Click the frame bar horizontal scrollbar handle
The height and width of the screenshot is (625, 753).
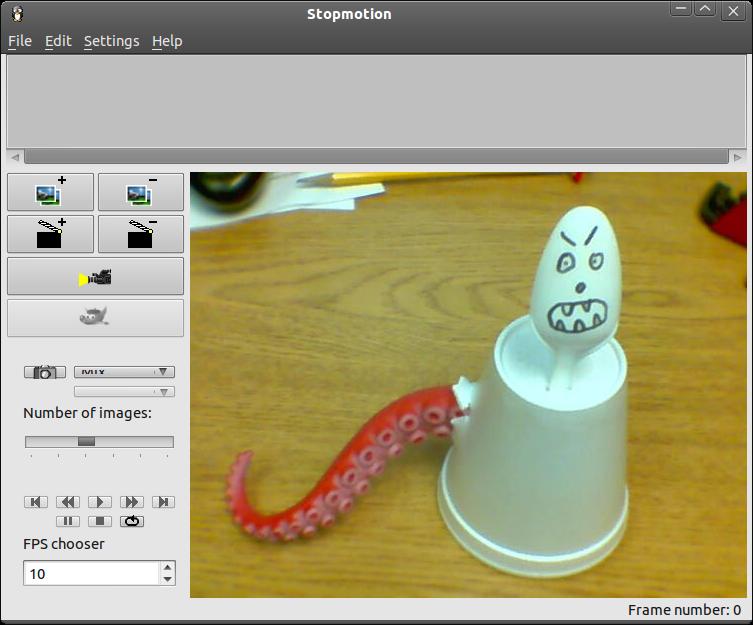(376, 157)
